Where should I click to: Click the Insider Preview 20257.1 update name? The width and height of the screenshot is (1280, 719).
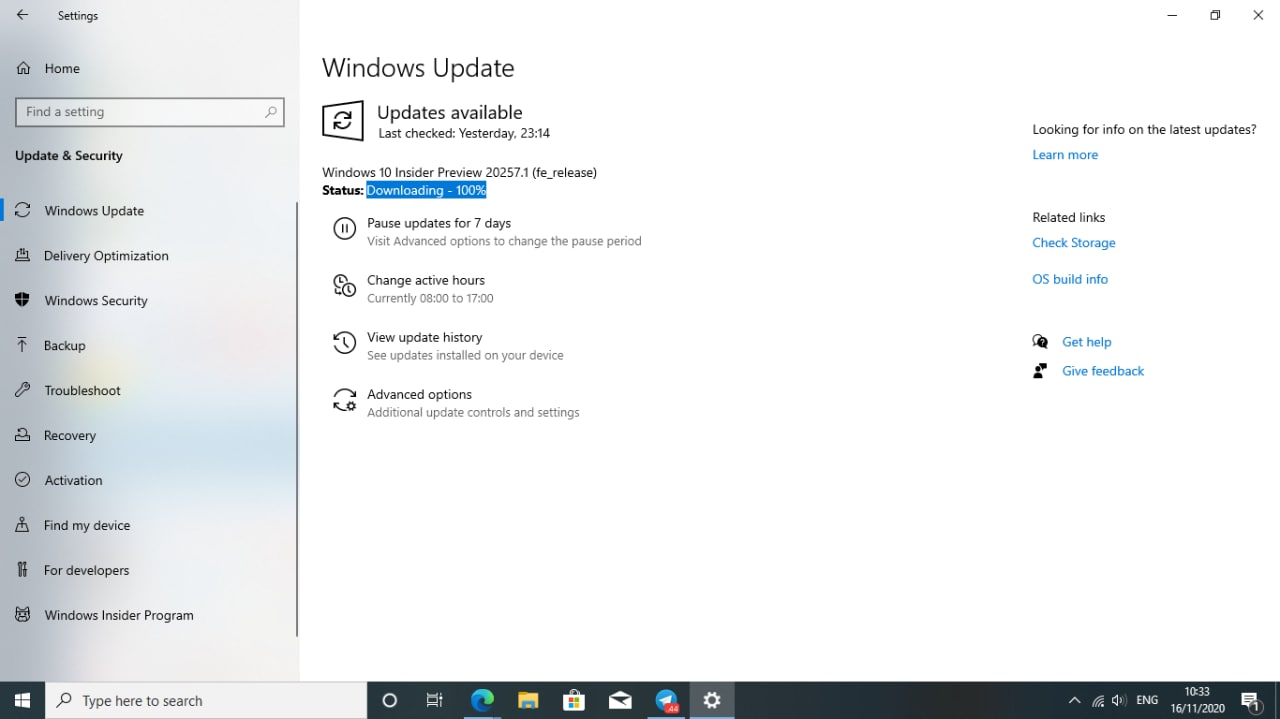click(459, 172)
